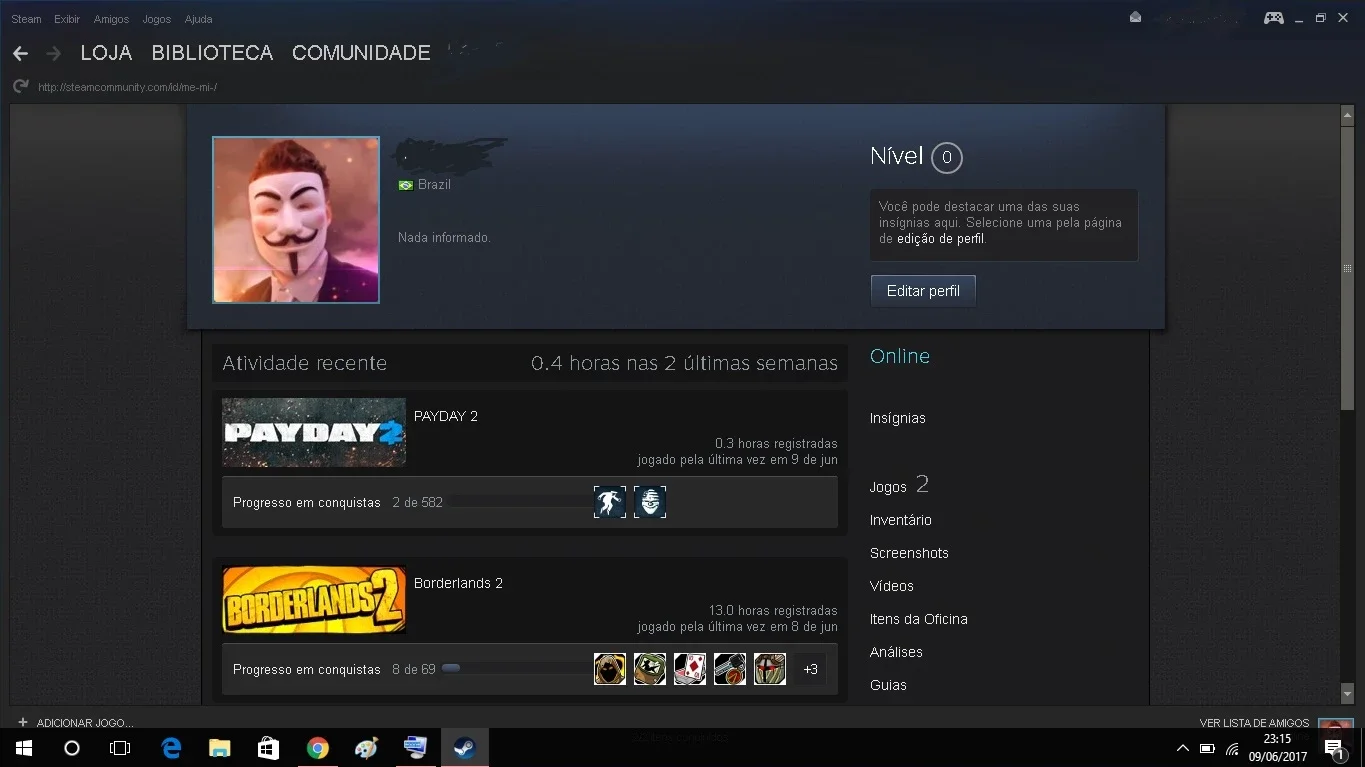This screenshot has width=1365, height=767.
Task: Click the Editar perfil button
Action: pos(923,291)
